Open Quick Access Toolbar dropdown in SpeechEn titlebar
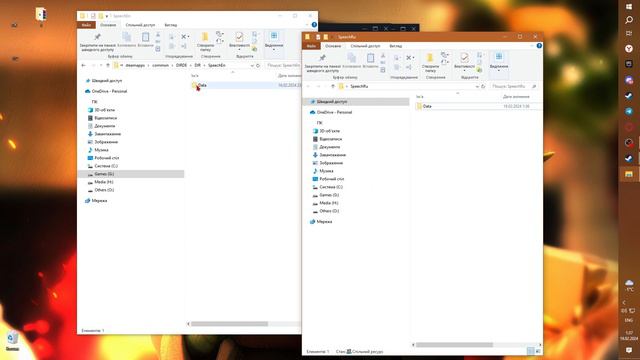The image size is (640, 360). click(x=107, y=16)
